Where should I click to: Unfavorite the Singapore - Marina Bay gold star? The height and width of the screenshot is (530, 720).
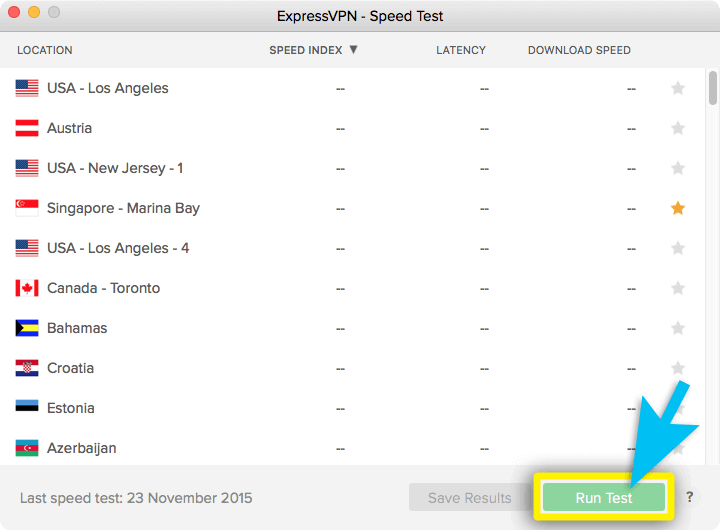pos(678,208)
